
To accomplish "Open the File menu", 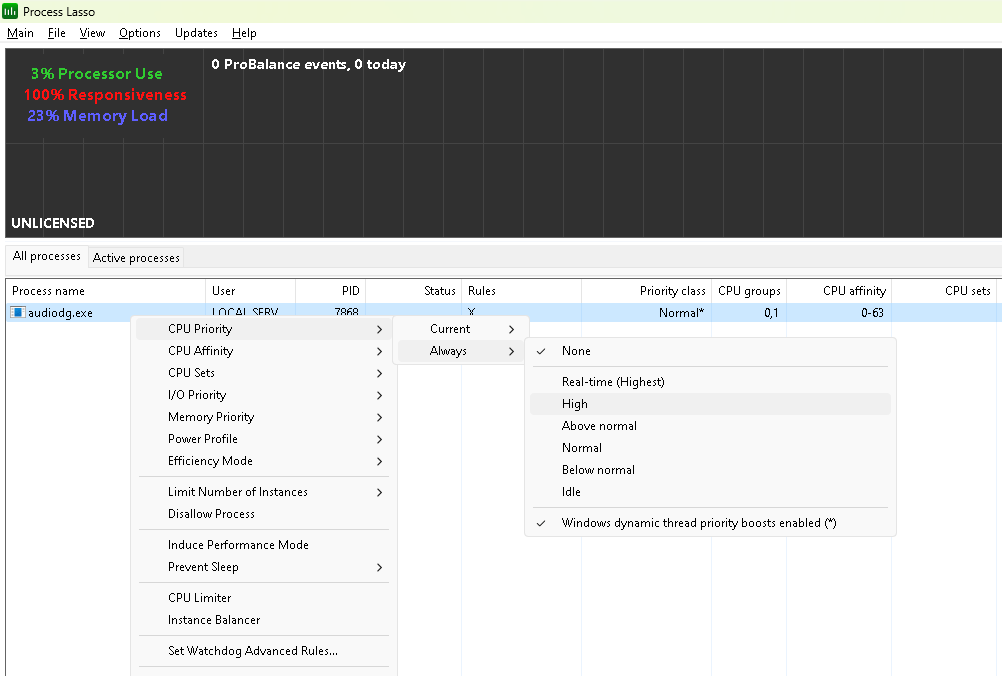I will pos(56,33).
